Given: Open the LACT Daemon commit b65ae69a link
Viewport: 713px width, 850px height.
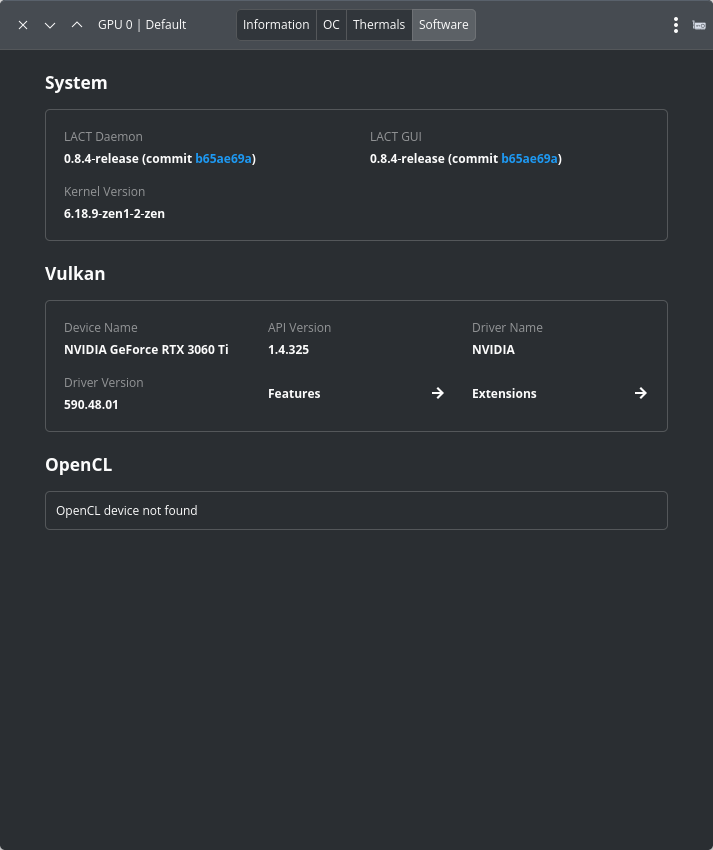Looking at the screenshot, I should (224, 159).
